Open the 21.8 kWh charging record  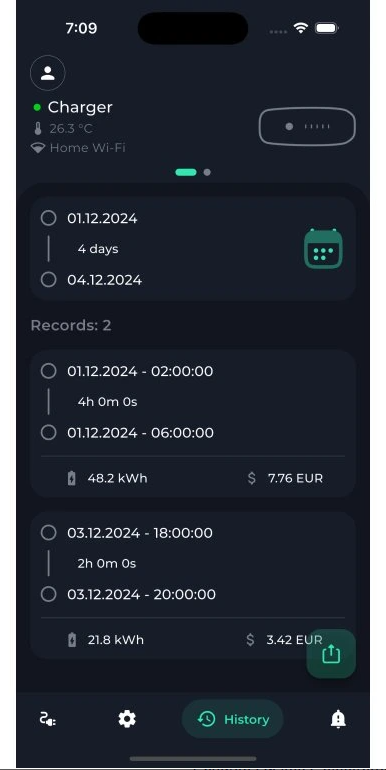193,585
